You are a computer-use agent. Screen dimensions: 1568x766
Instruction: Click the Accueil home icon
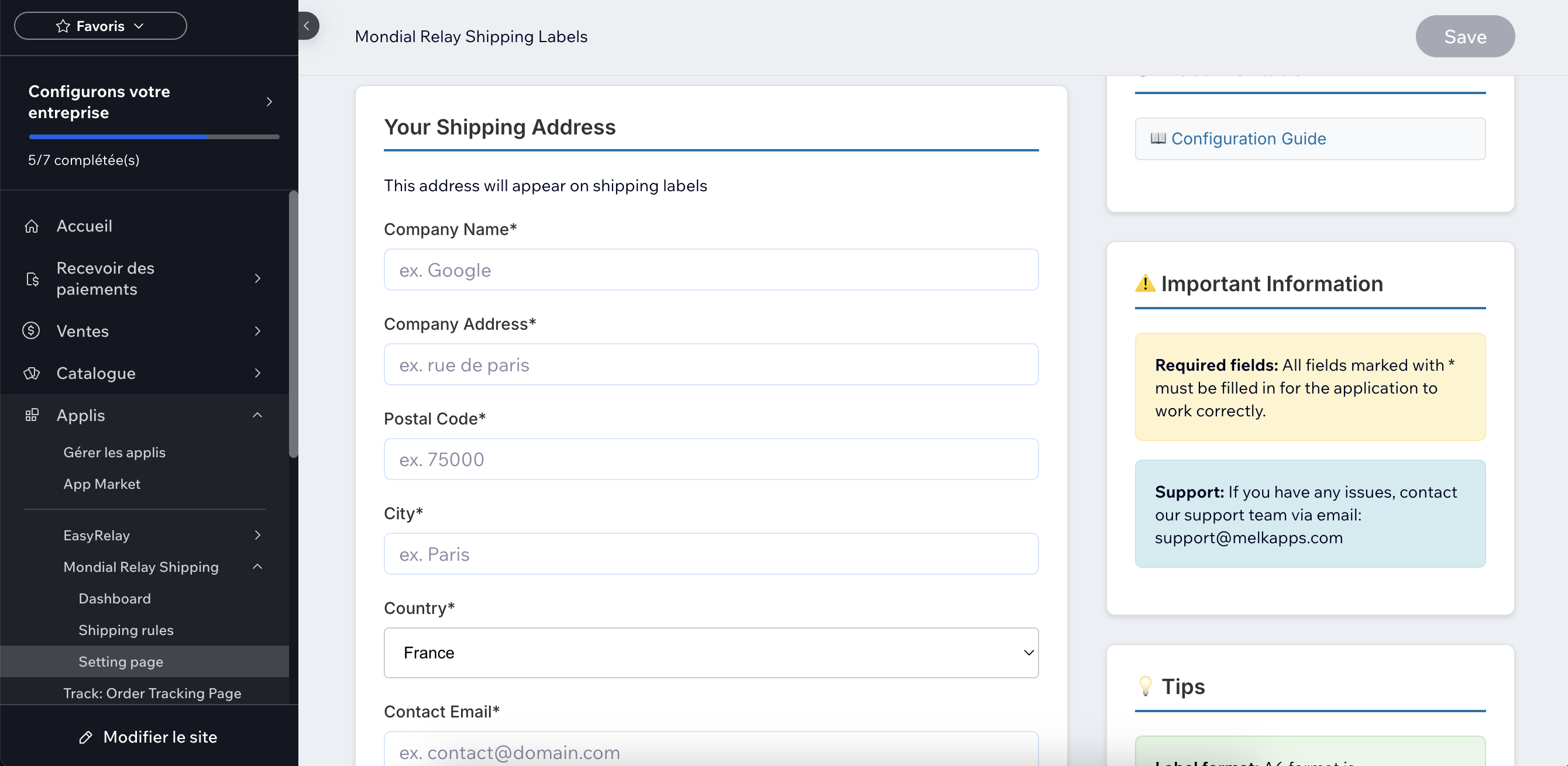pos(32,226)
